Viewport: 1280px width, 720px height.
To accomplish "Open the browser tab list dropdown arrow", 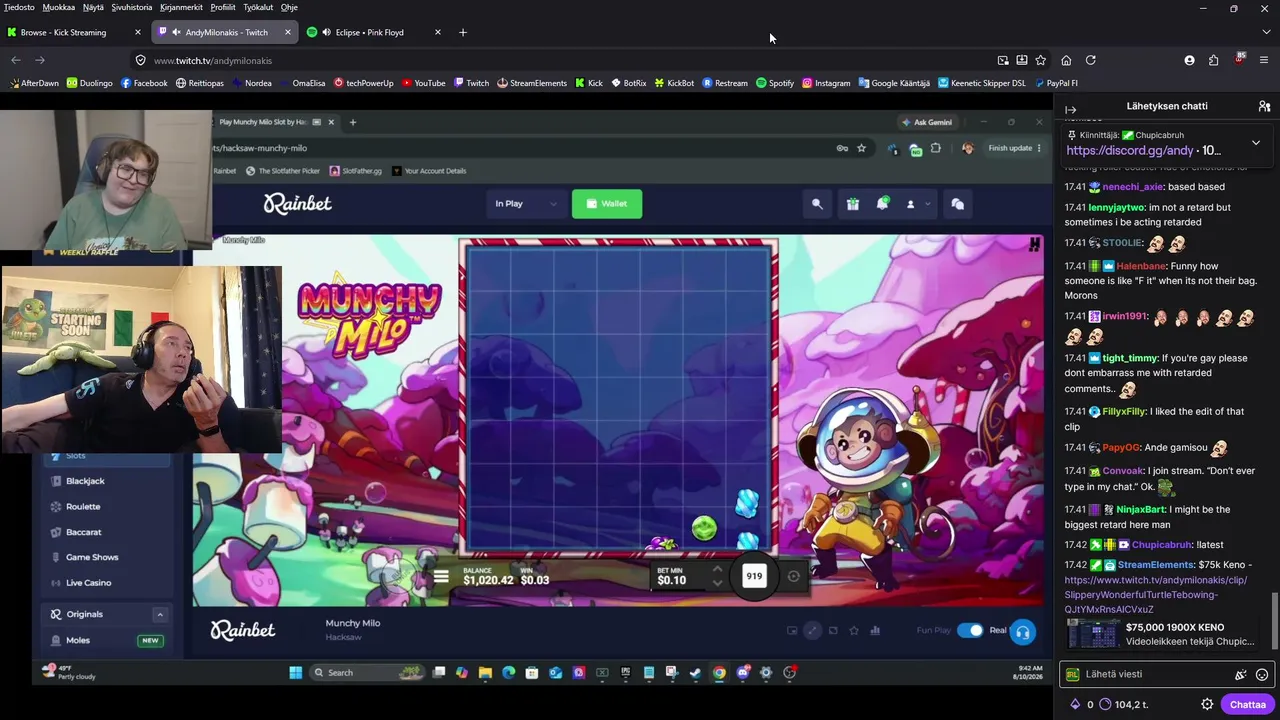I will 1266,32.
